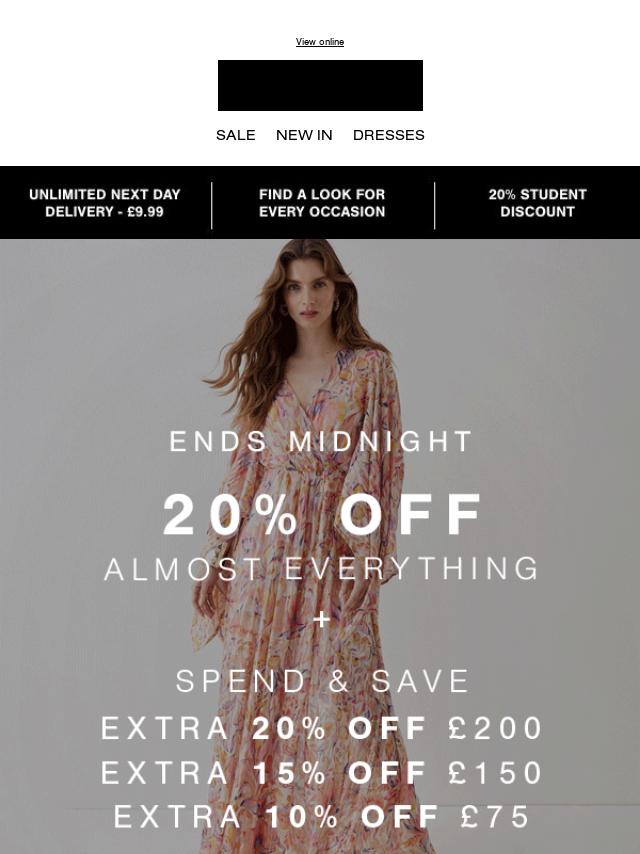This screenshot has width=640, height=854.
Task: Click the plus sign below Almost Everything
Action: tap(321, 619)
